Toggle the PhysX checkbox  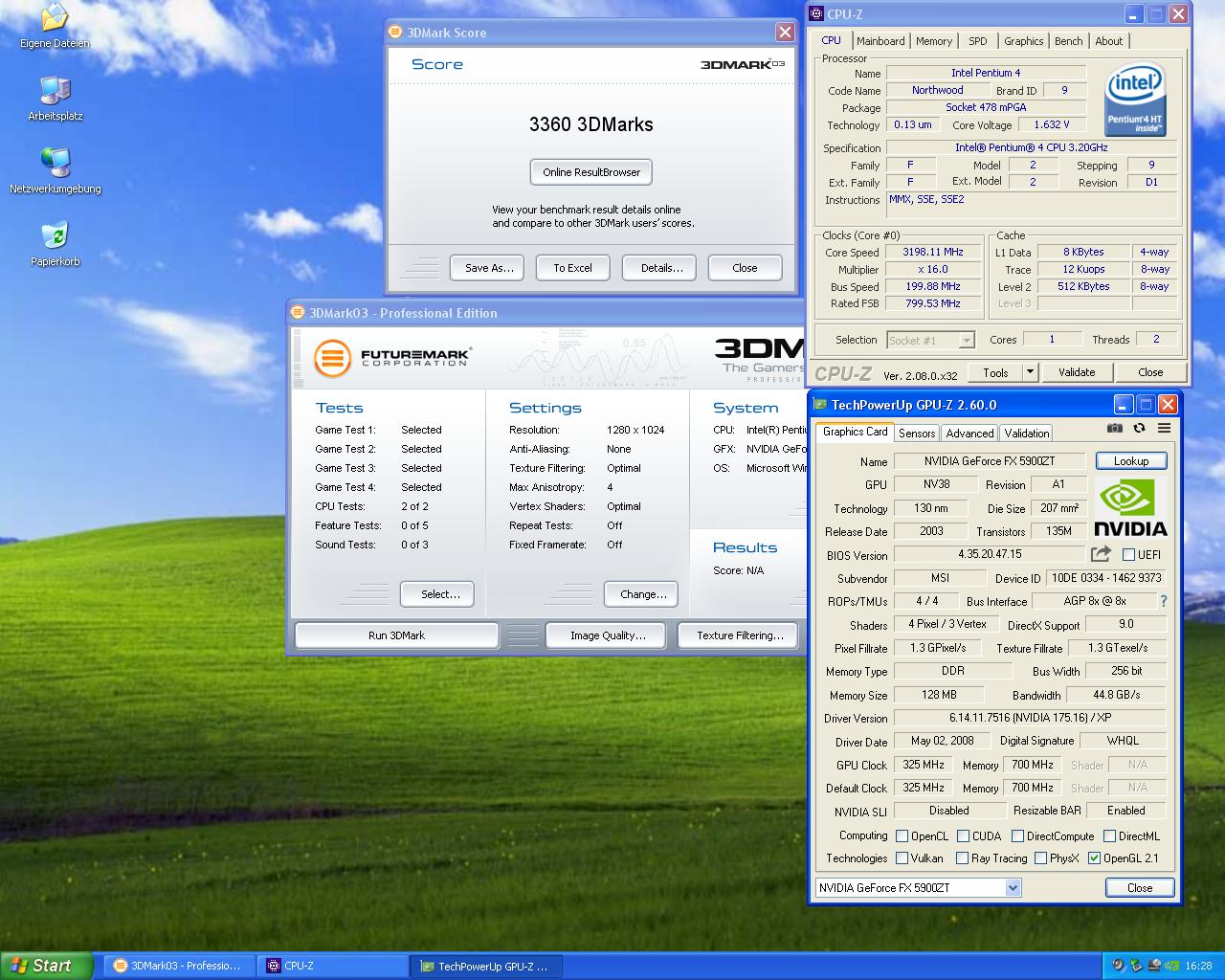(x=1040, y=857)
